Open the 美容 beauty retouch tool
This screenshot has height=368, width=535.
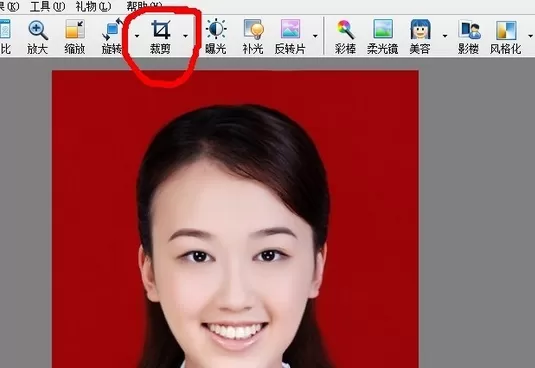(420, 37)
